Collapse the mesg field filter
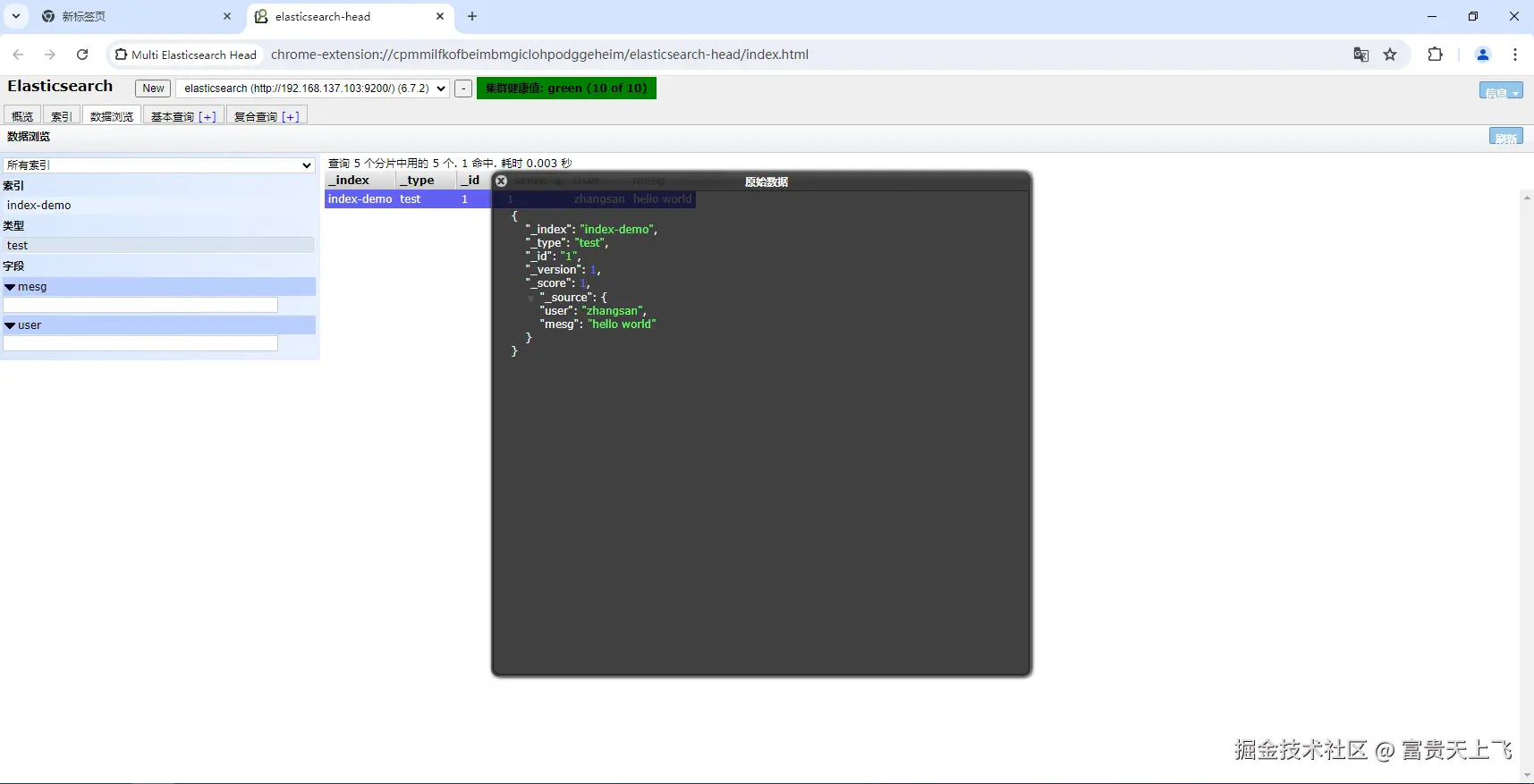 coord(10,287)
